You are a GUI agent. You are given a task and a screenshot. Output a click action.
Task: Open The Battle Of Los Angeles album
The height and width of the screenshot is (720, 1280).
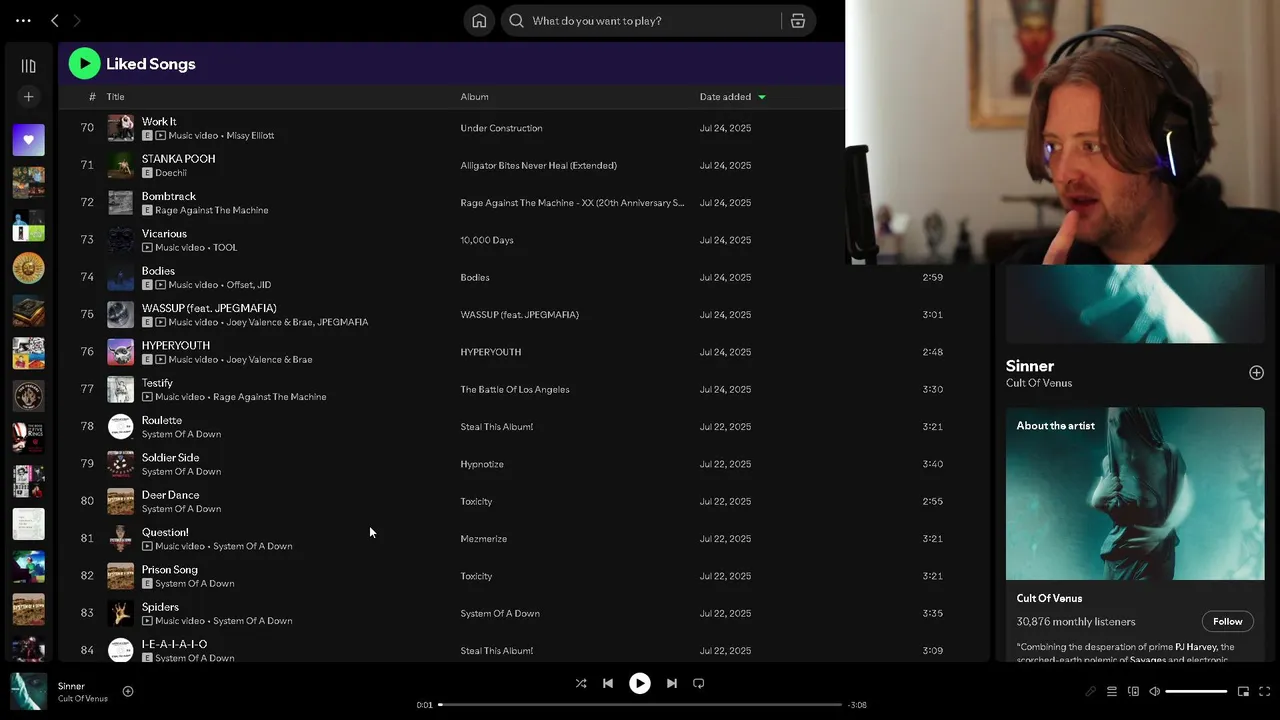(x=514, y=389)
